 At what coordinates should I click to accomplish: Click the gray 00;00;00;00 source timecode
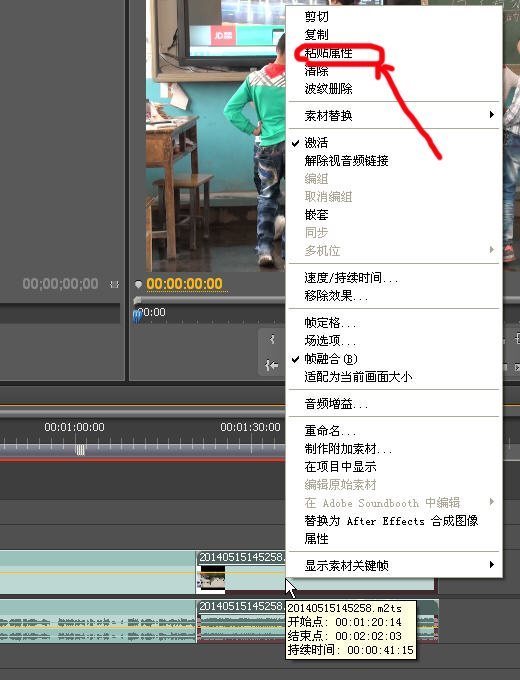[x=60, y=284]
